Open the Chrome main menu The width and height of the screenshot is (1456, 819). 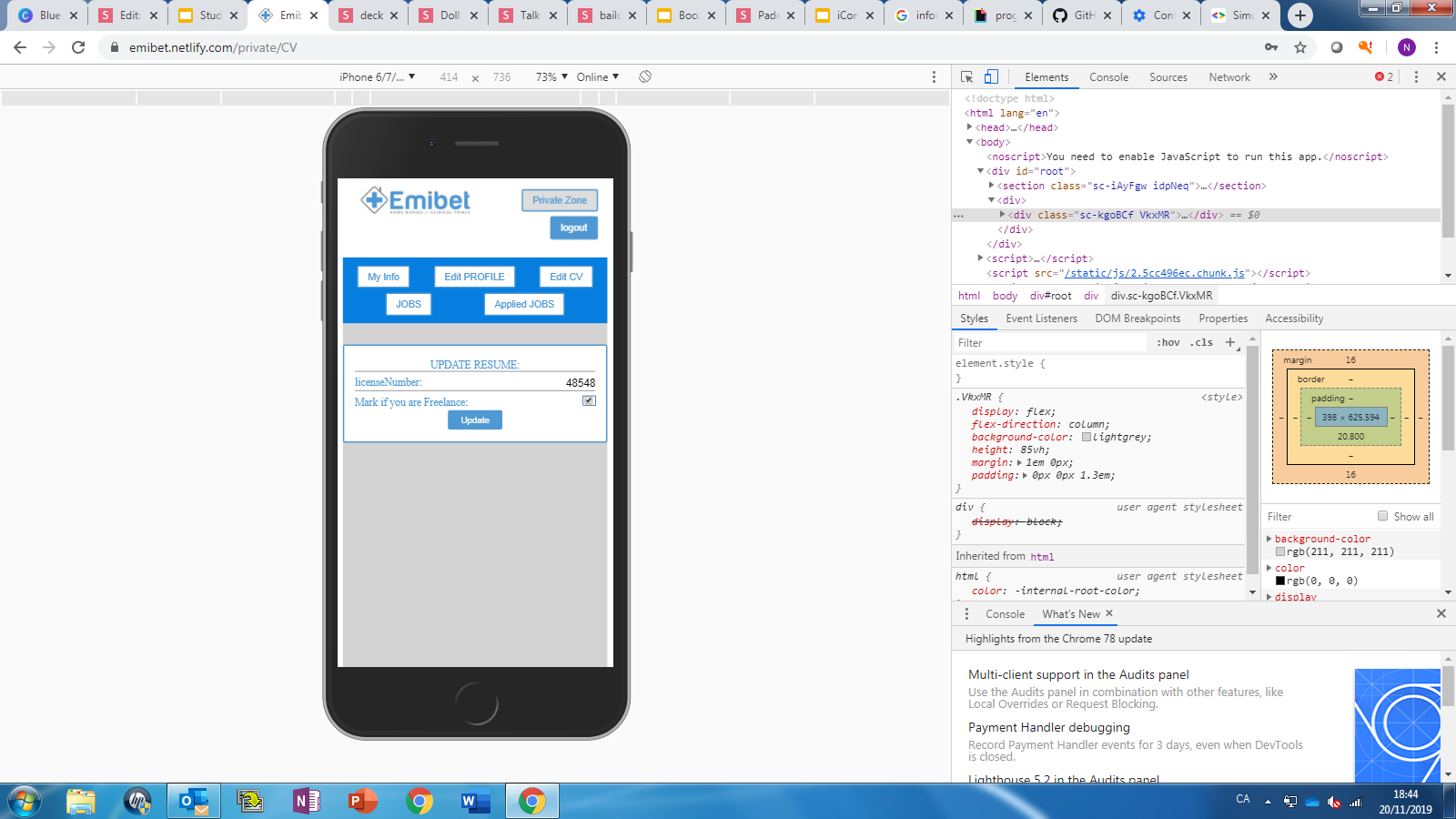1436,47
